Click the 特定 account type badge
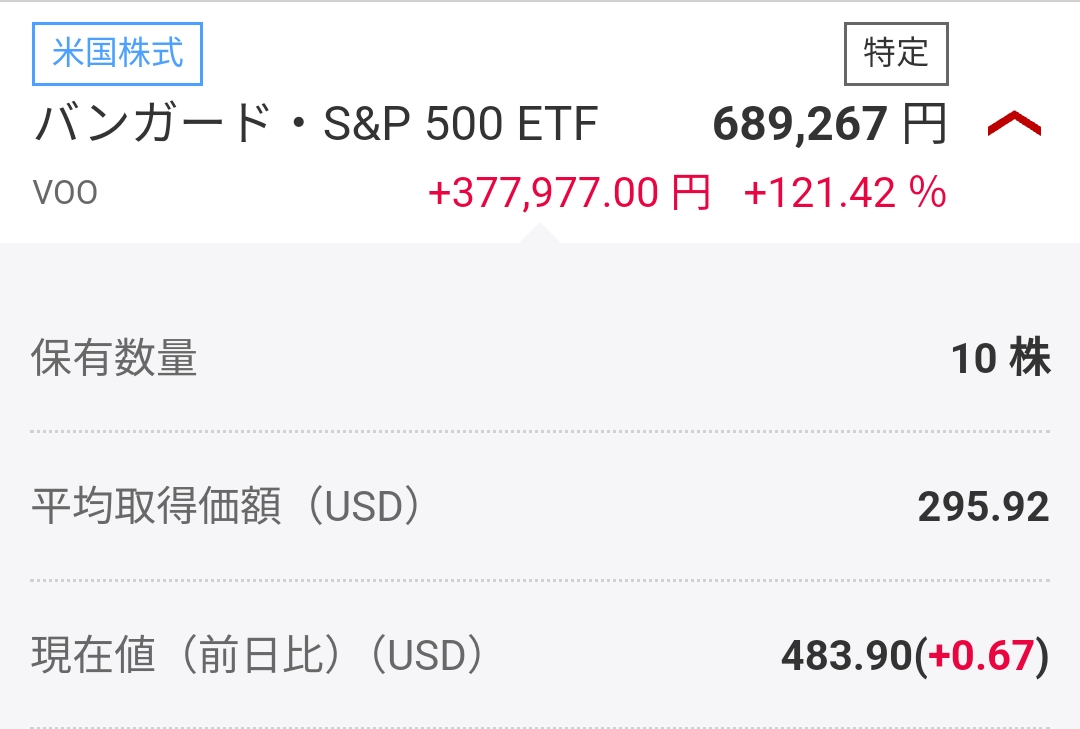The height and width of the screenshot is (729, 1080). (x=896, y=54)
